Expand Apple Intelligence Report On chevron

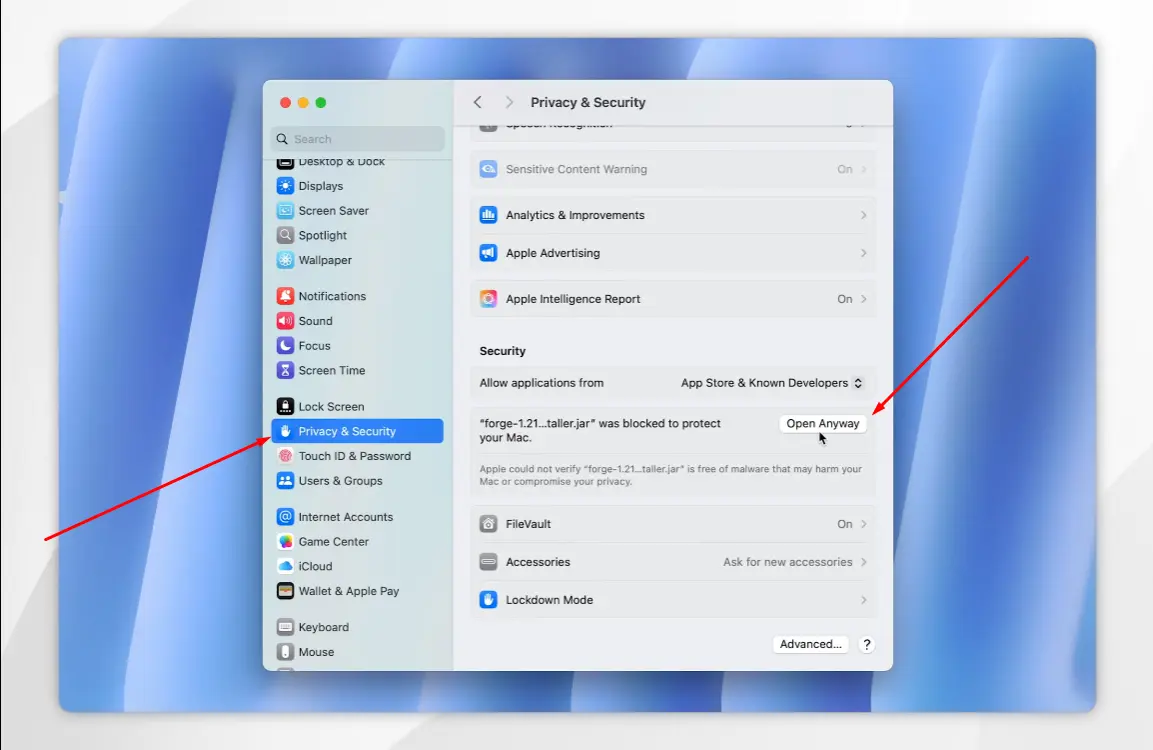point(863,299)
